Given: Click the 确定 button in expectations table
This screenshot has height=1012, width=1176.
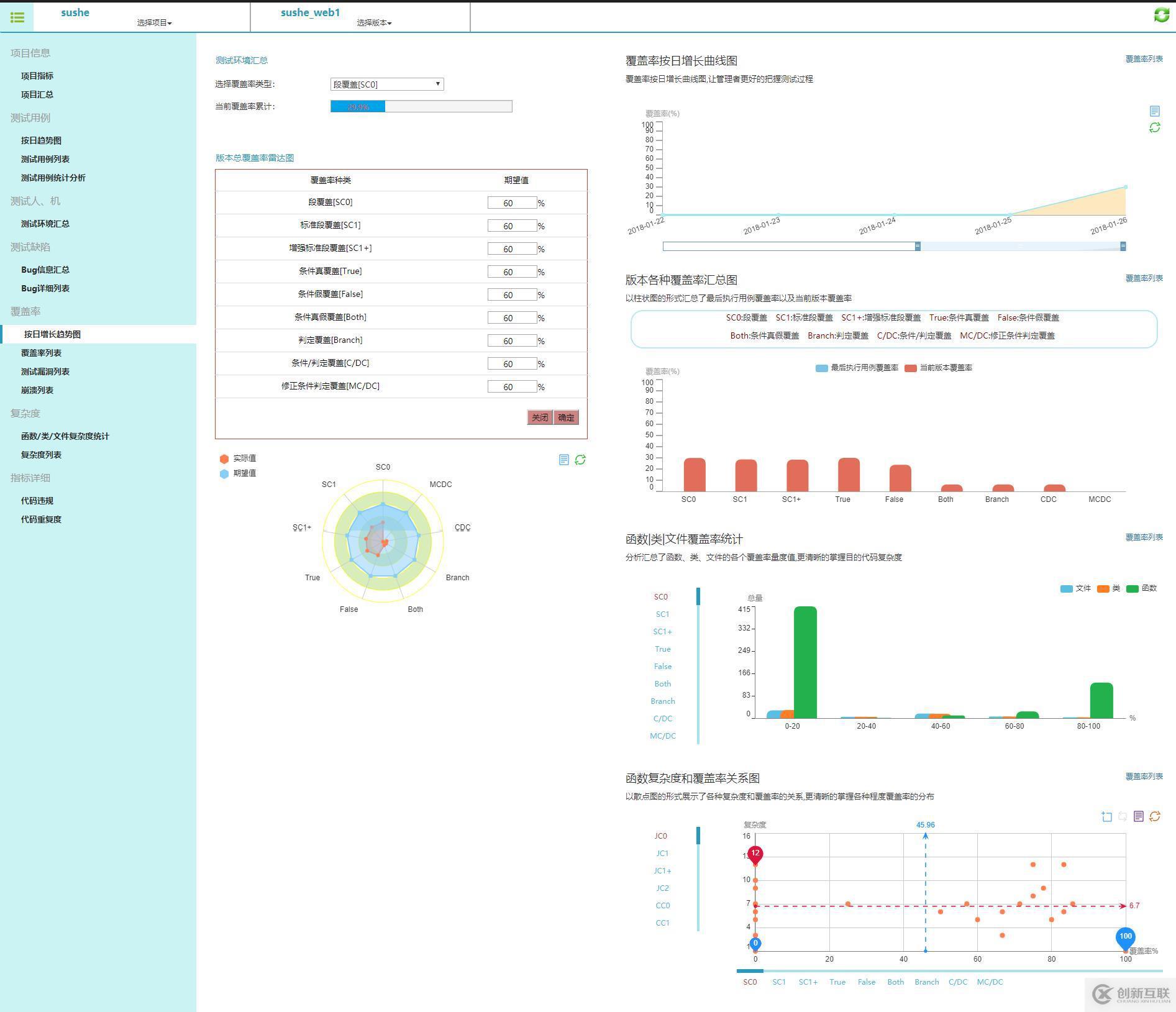Looking at the screenshot, I should 566,417.
